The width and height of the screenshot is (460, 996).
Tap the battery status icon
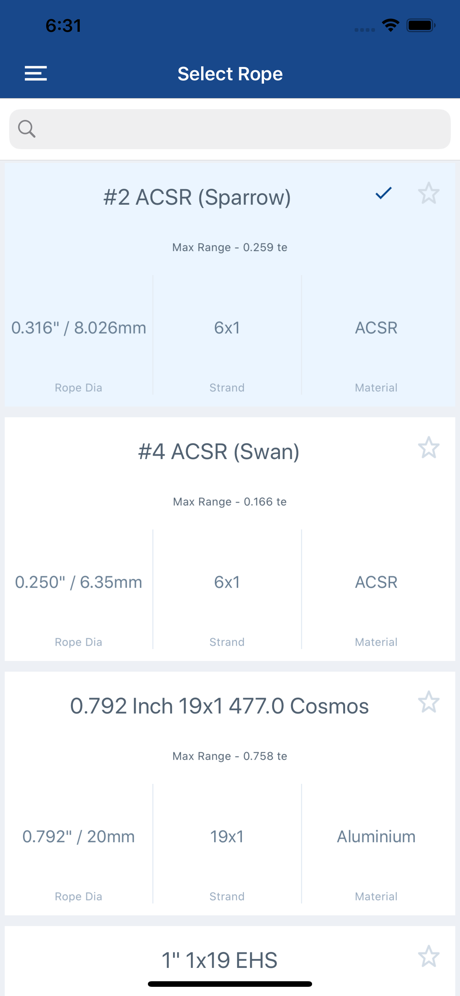tap(421, 25)
